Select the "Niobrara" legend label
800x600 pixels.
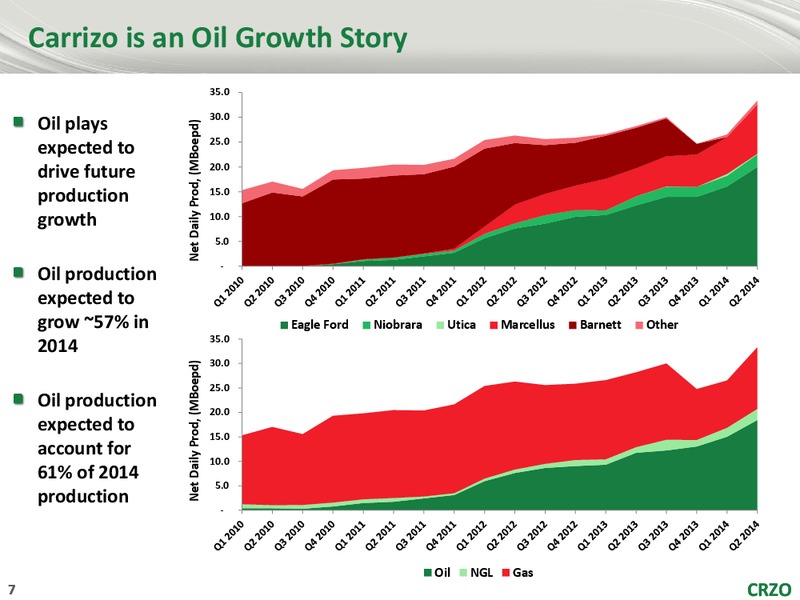tap(398, 325)
